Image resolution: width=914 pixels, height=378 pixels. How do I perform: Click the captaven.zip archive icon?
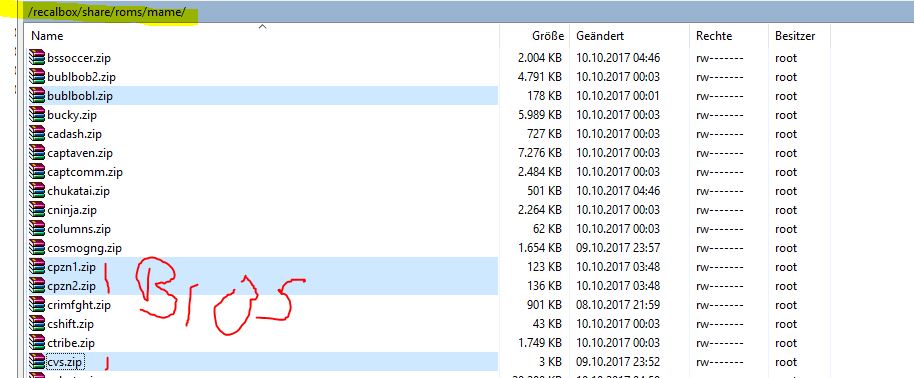click(37, 153)
